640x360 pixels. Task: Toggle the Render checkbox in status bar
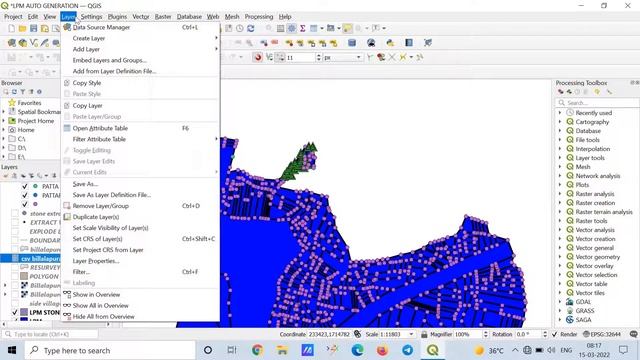(554, 334)
